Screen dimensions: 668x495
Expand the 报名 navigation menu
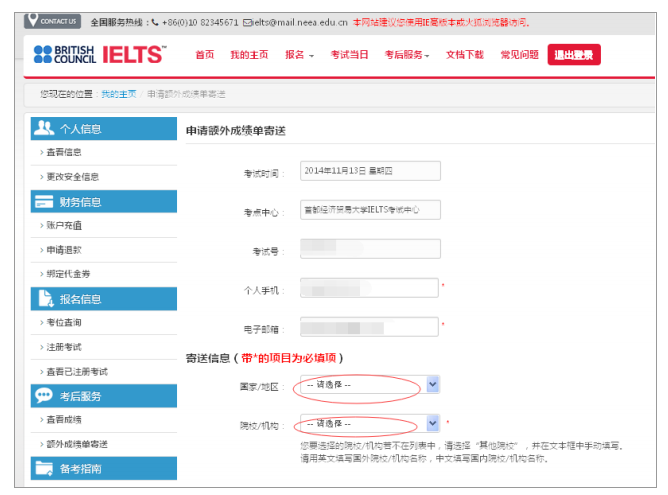pyautogui.click(x=299, y=55)
